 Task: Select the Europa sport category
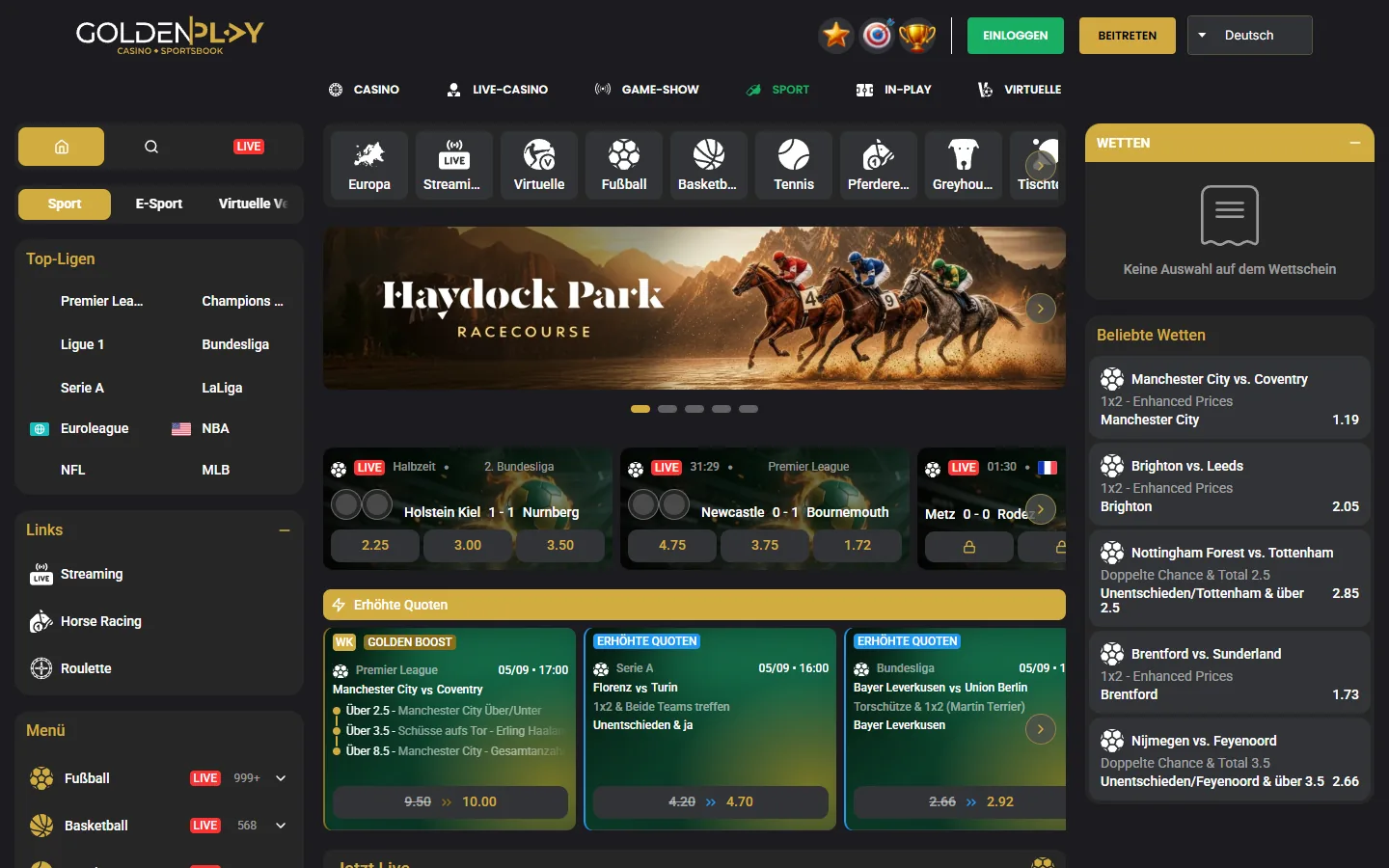click(x=369, y=166)
